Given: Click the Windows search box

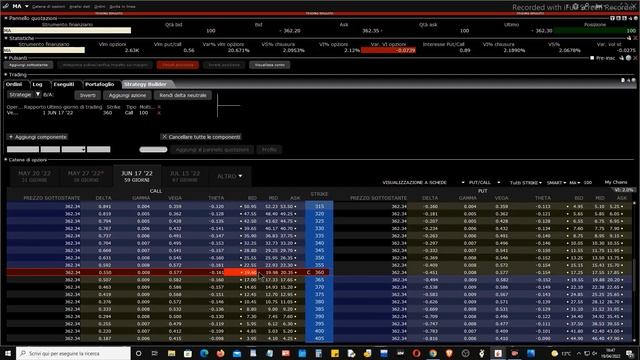Looking at the screenshot, I should pos(73,353).
